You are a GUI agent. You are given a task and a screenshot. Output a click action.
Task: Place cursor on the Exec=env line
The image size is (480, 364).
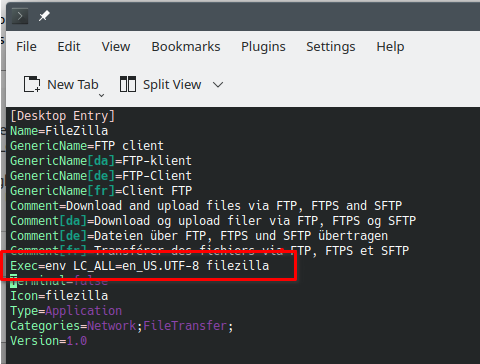[140, 266]
